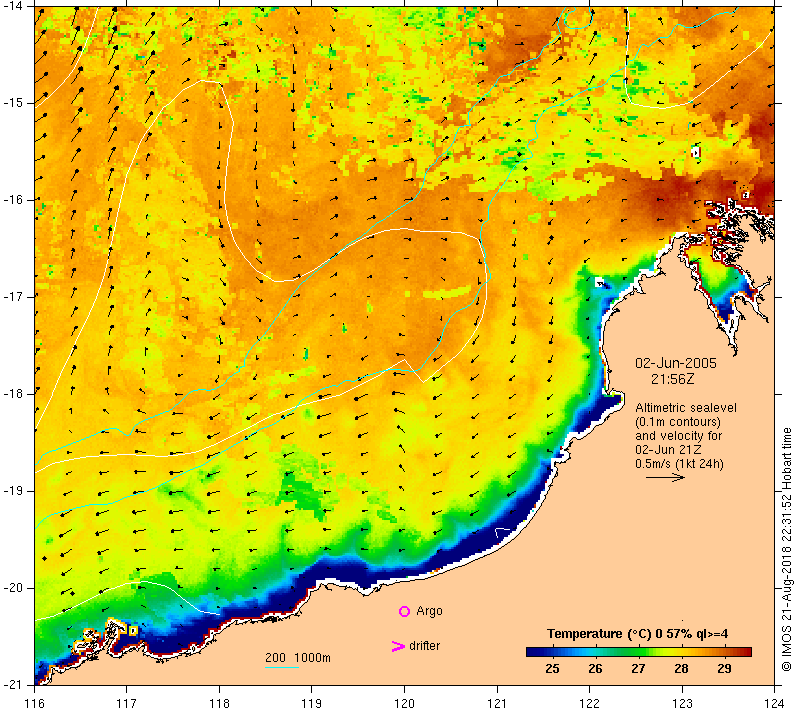The height and width of the screenshot is (710, 800).
Task: Click the '0.5m/s (1kt 24h)' label
Action: tap(679, 464)
